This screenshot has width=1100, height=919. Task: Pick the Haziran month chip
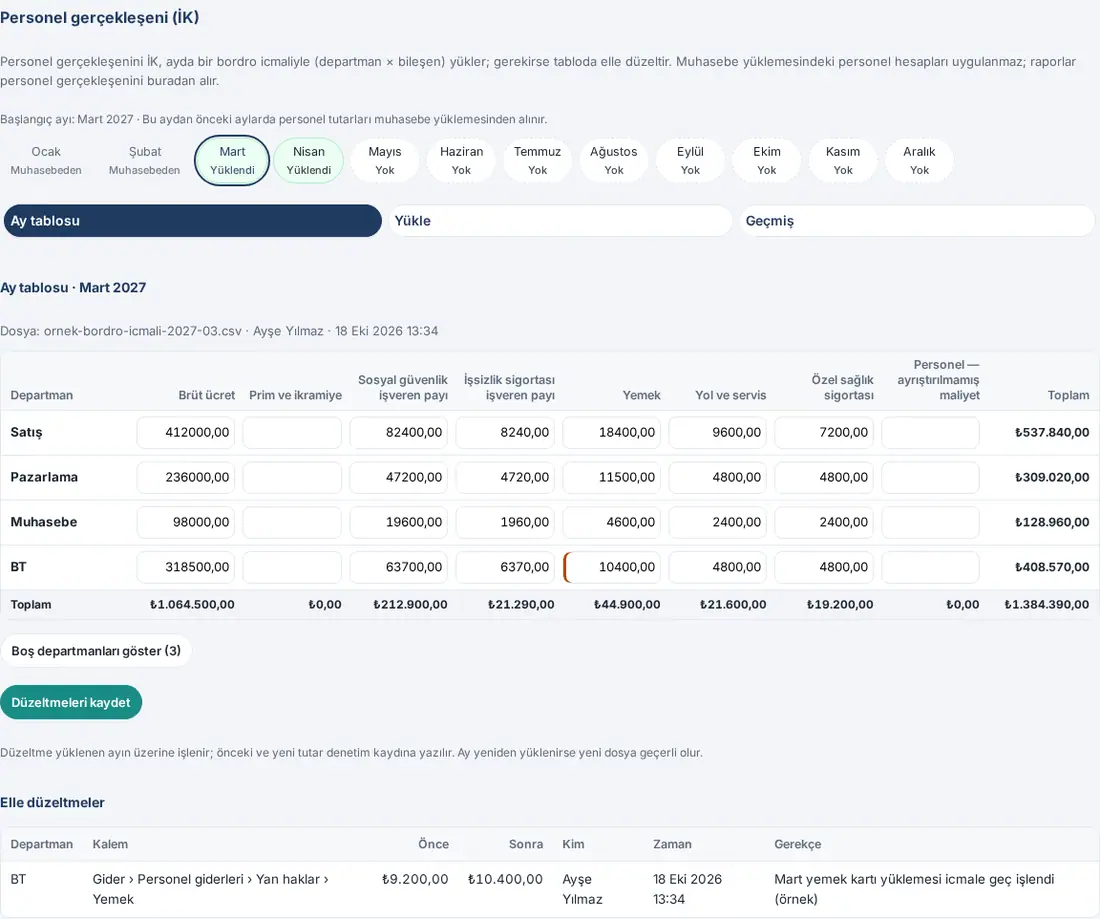point(462,161)
